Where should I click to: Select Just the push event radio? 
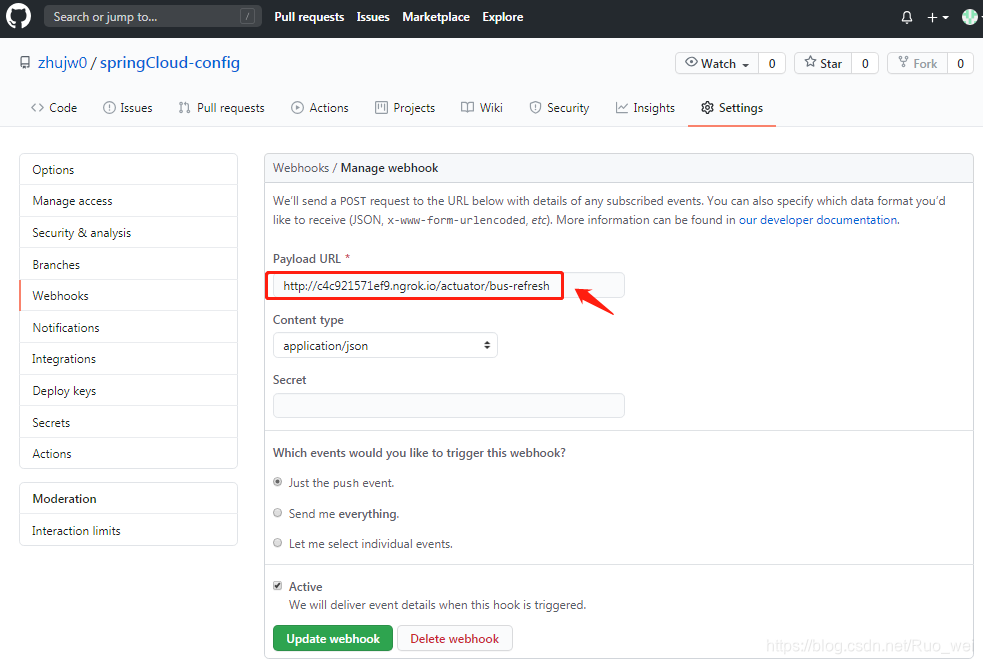[x=278, y=482]
